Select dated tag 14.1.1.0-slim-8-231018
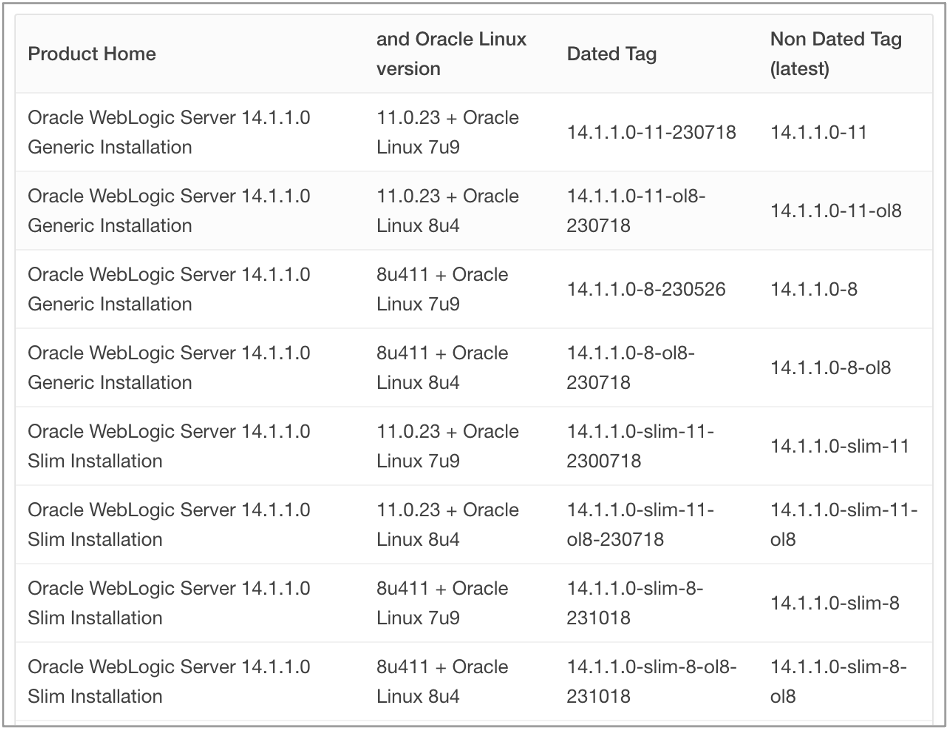The image size is (947, 729). point(635,603)
